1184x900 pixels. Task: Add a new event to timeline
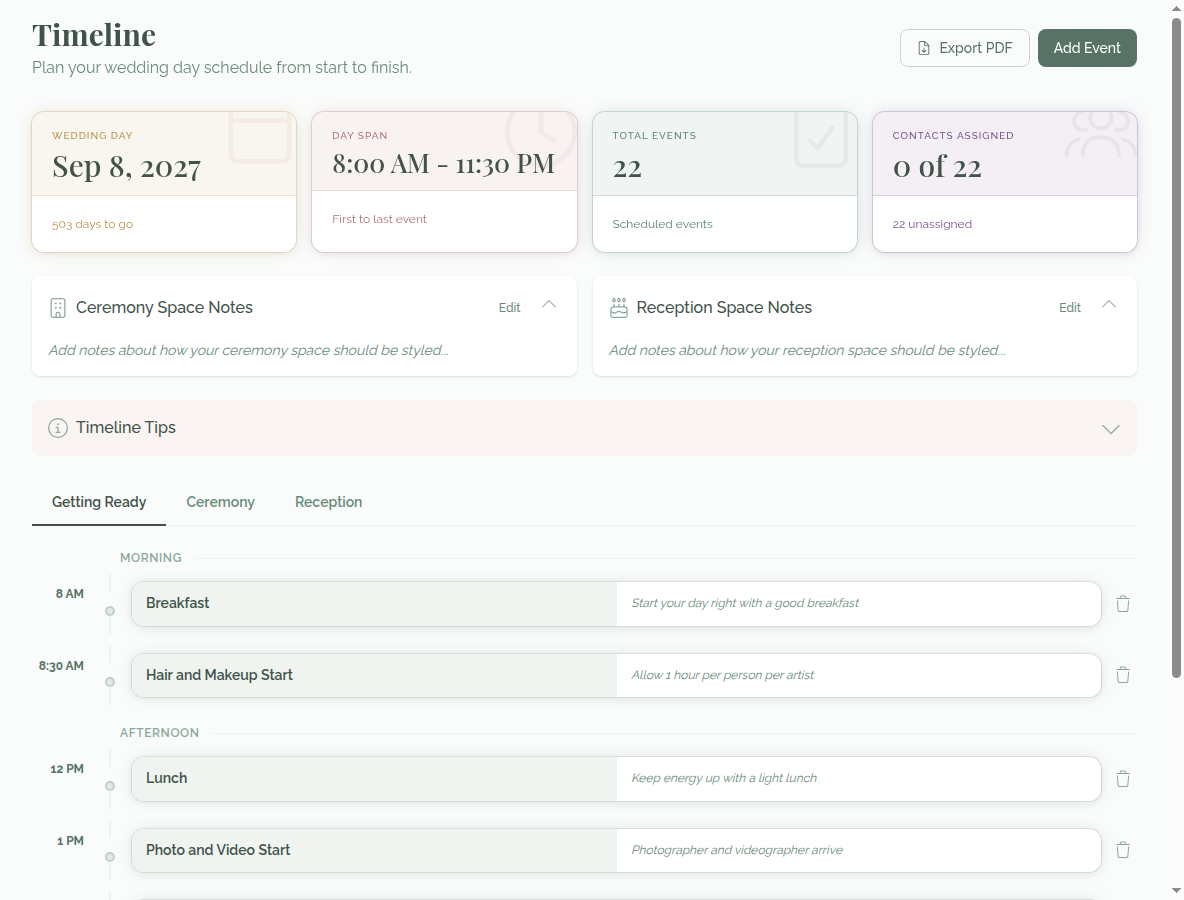coord(1087,48)
